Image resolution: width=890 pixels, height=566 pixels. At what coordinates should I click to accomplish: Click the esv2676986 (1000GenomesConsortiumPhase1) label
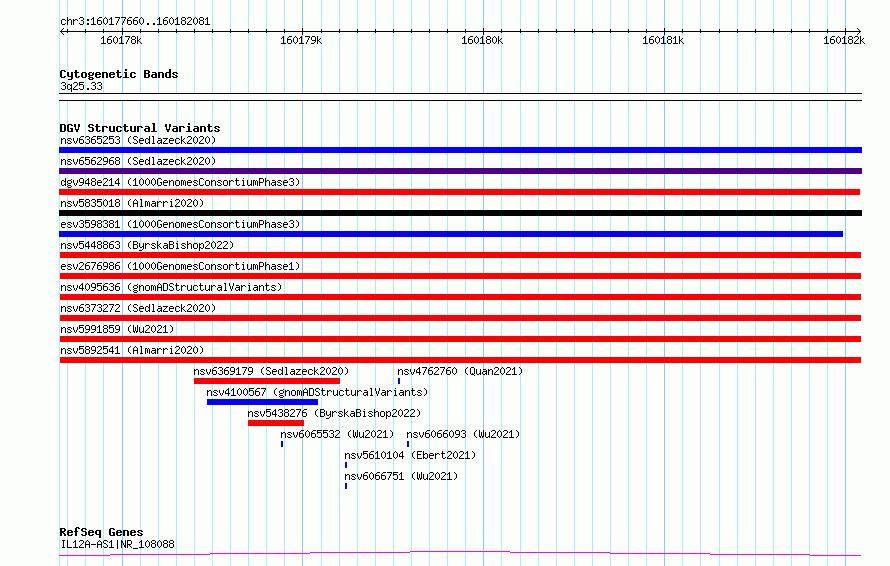click(180, 266)
